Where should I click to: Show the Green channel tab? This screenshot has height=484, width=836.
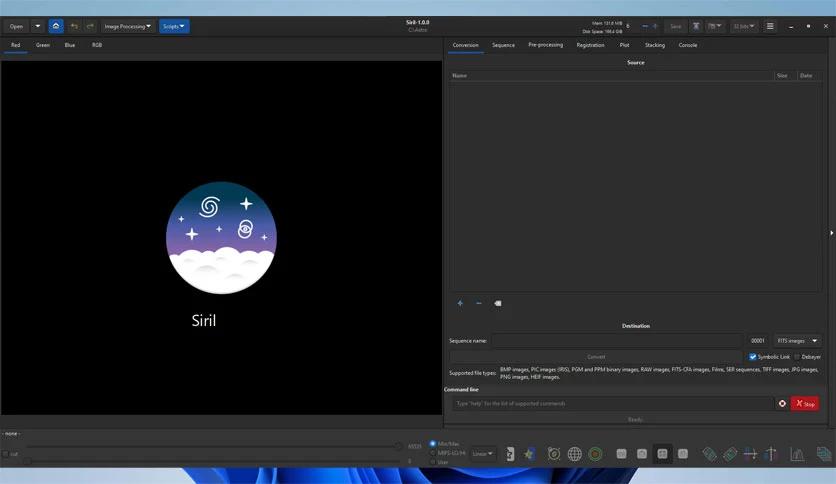point(43,45)
